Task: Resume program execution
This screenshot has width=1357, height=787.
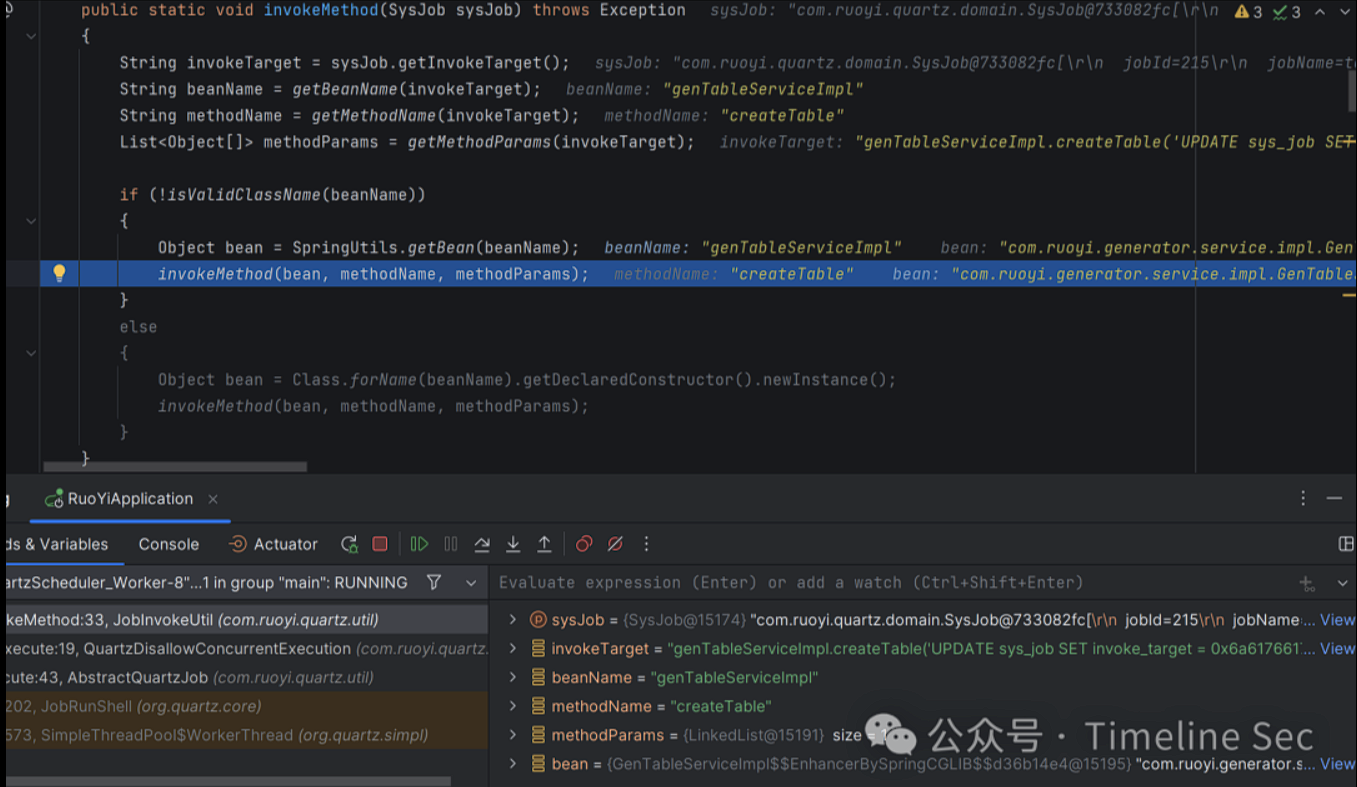Action: pyautogui.click(x=419, y=544)
